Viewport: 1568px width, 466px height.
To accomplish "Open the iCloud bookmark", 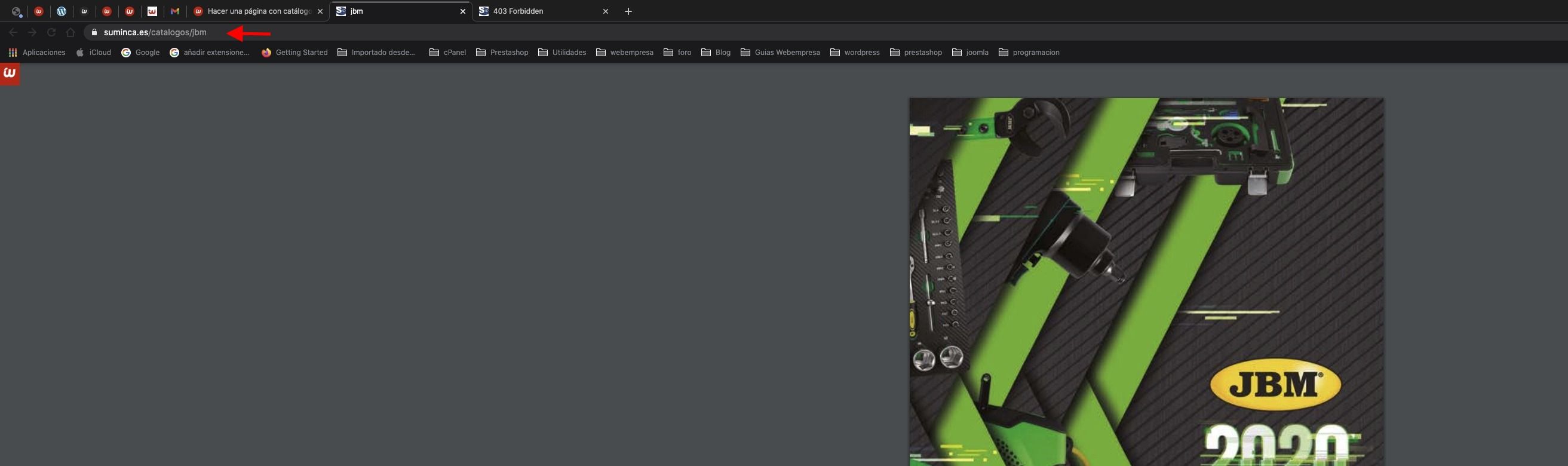I will click(93, 53).
